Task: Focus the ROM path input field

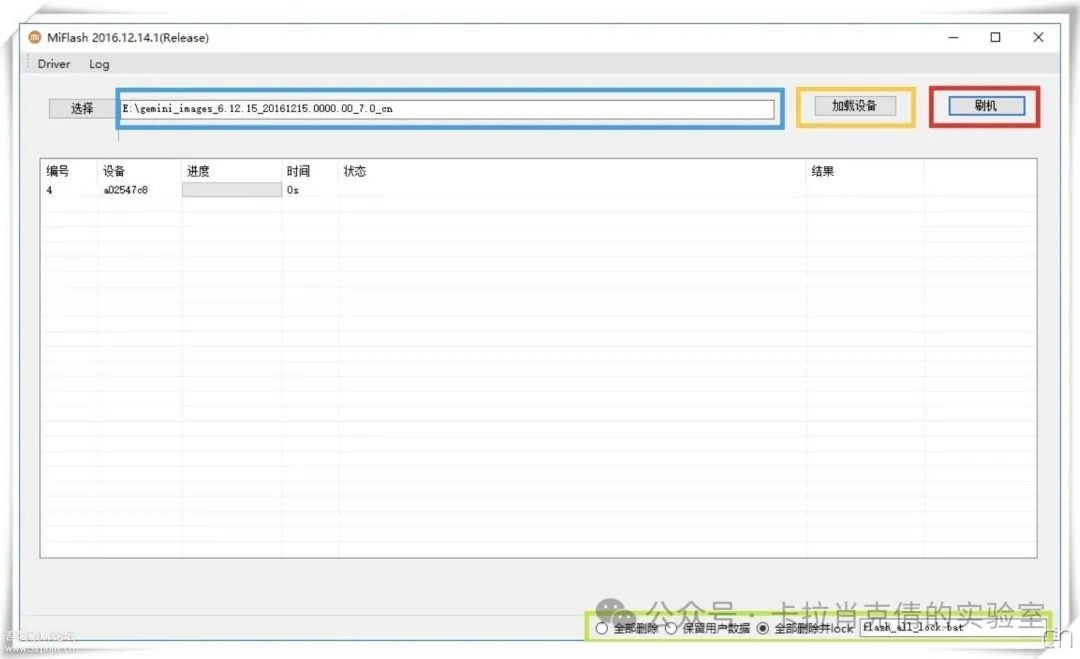Action: coord(446,109)
